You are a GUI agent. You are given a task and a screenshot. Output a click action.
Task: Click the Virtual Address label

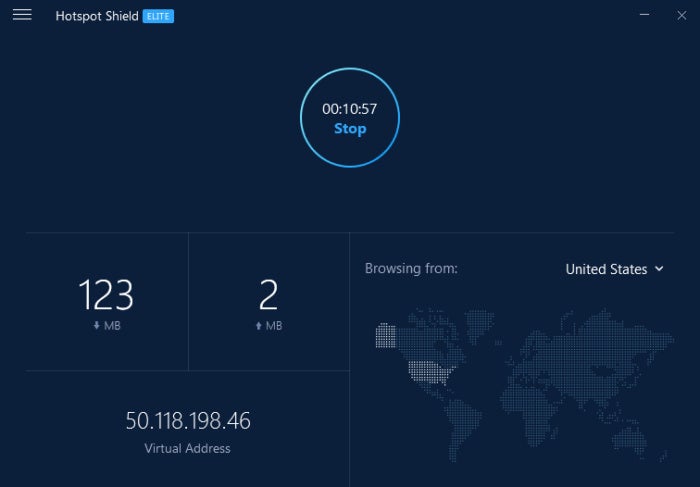(188, 448)
